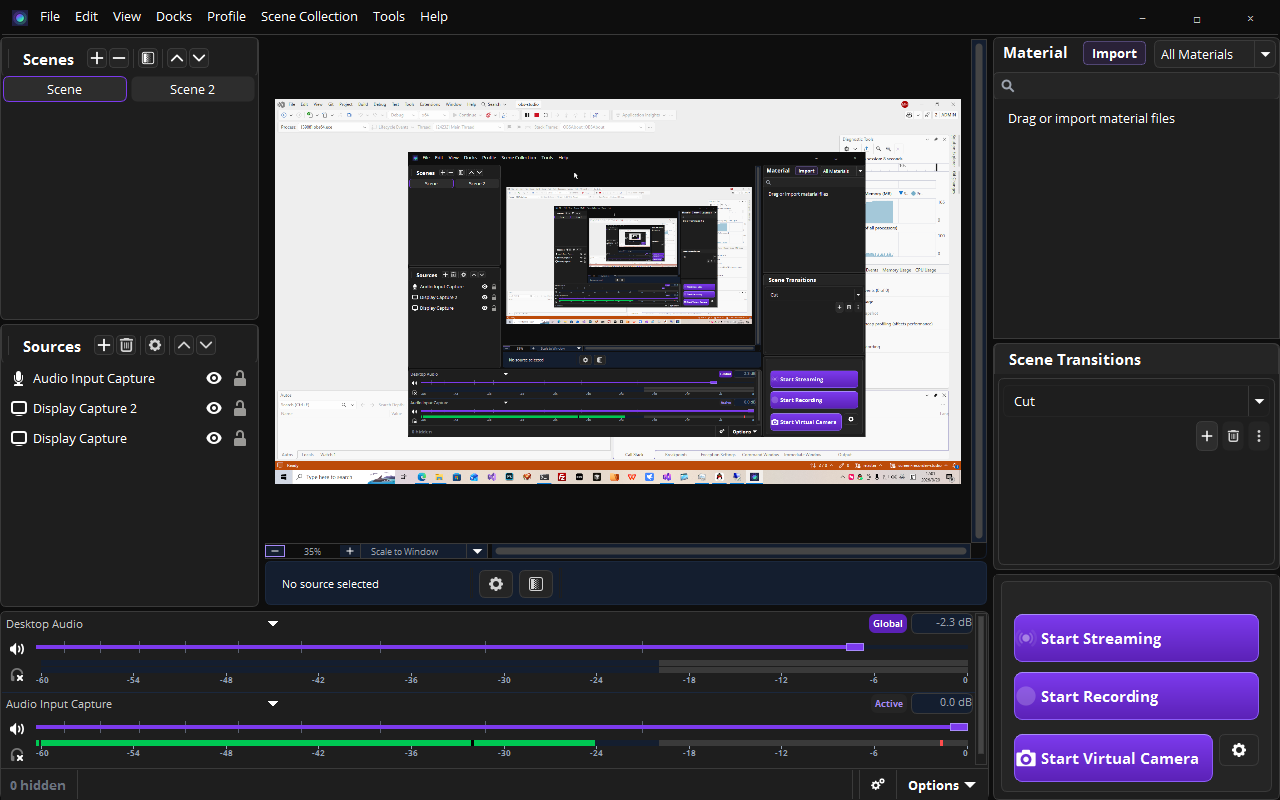Screen dimensions: 1280x800
Task: Open the scene filters icon in Scenes panel
Action: click(x=147, y=58)
